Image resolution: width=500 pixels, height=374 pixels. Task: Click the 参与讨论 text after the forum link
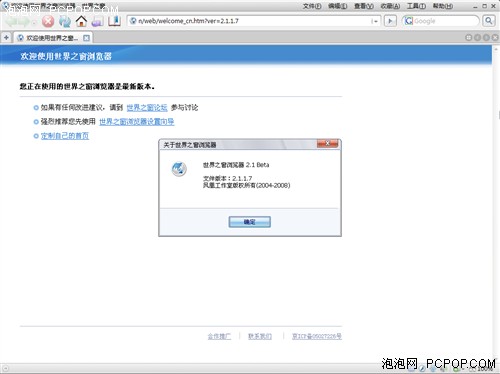coord(184,108)
